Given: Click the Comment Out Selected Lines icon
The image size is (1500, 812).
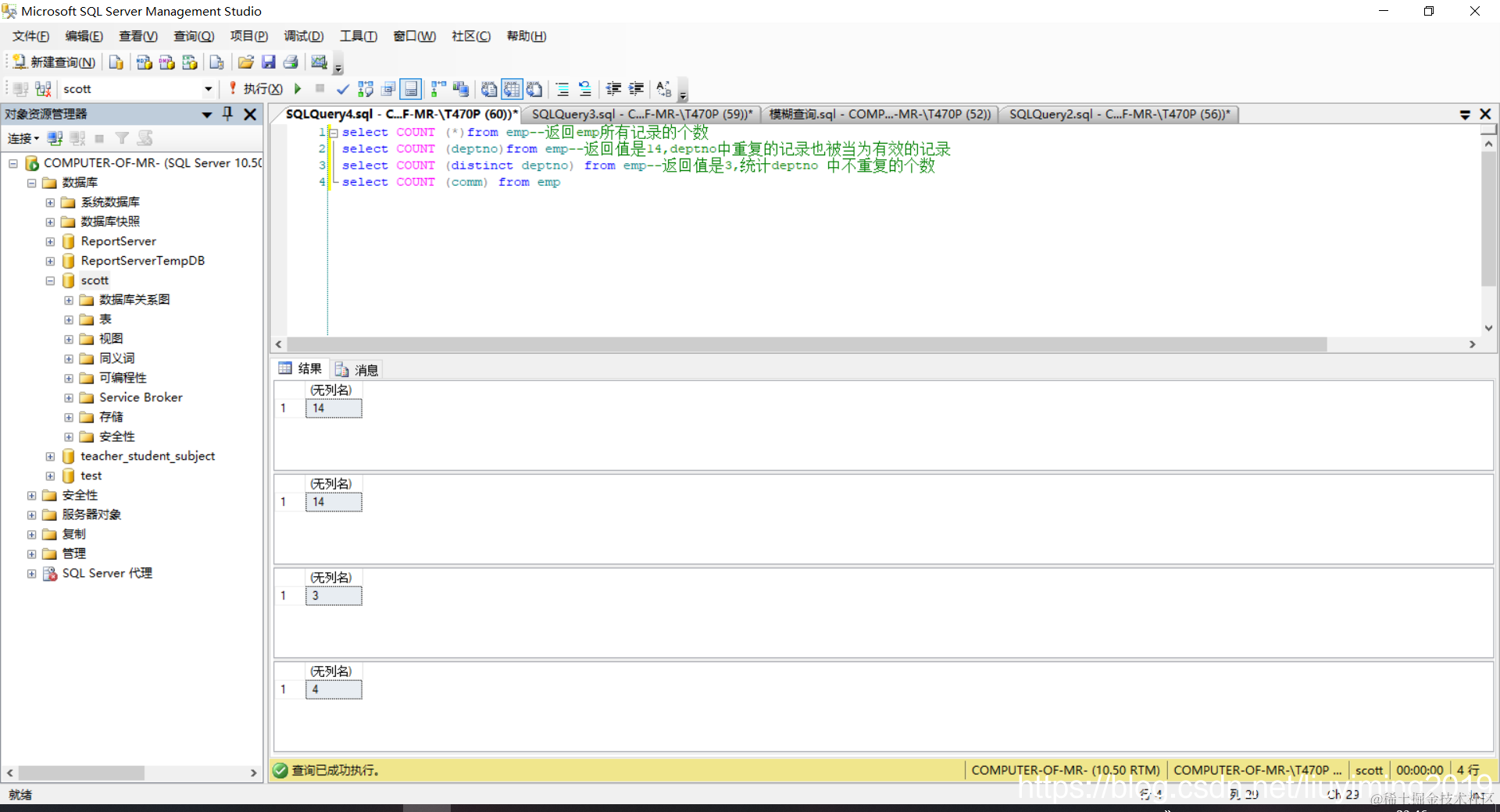Looking at the screenshot, I should pyautogui.click(x=562, y=89).
